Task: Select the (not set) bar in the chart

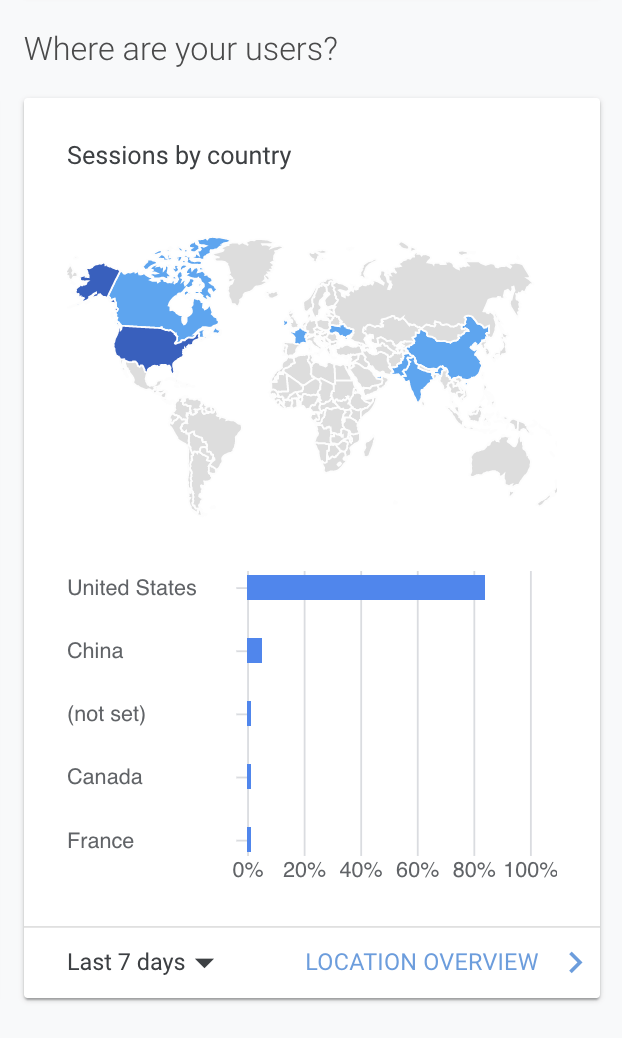Action: [x=249, y=714]
